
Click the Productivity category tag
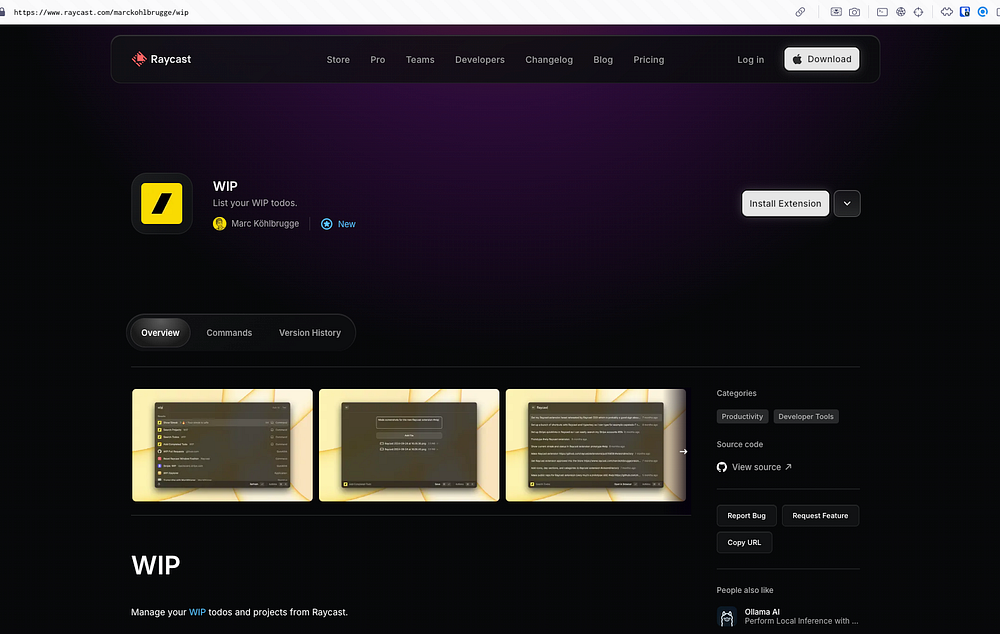(x=742, y=417)
